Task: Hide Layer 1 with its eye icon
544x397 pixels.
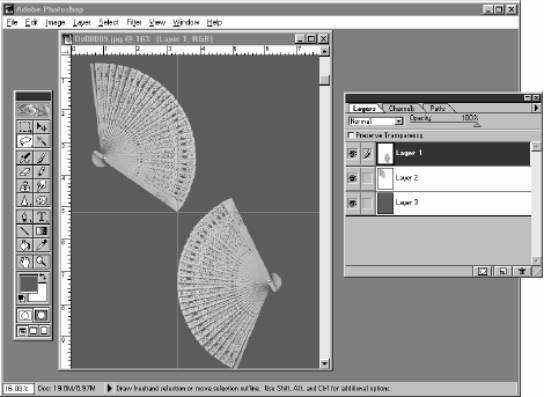Action: tap(353, 153)
